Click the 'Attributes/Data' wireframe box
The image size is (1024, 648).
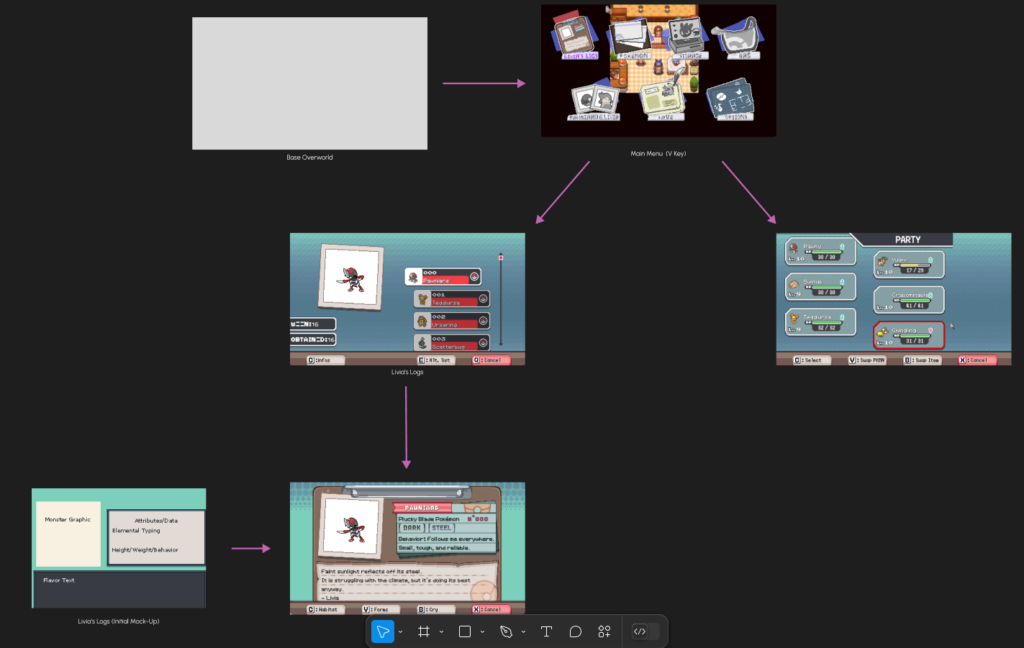click(x=156, y=538)
